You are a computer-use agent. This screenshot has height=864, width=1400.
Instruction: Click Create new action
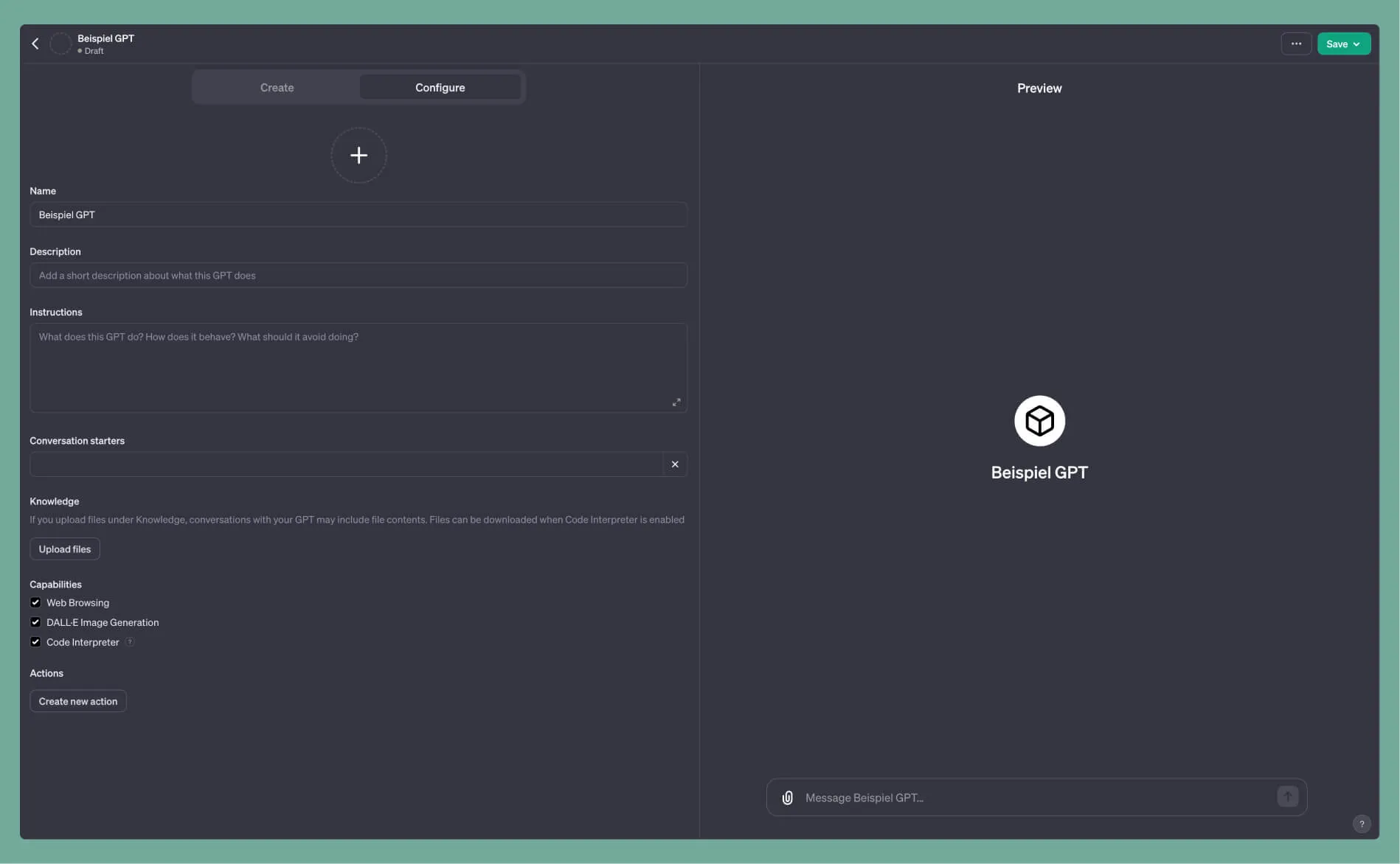[77, 700]
